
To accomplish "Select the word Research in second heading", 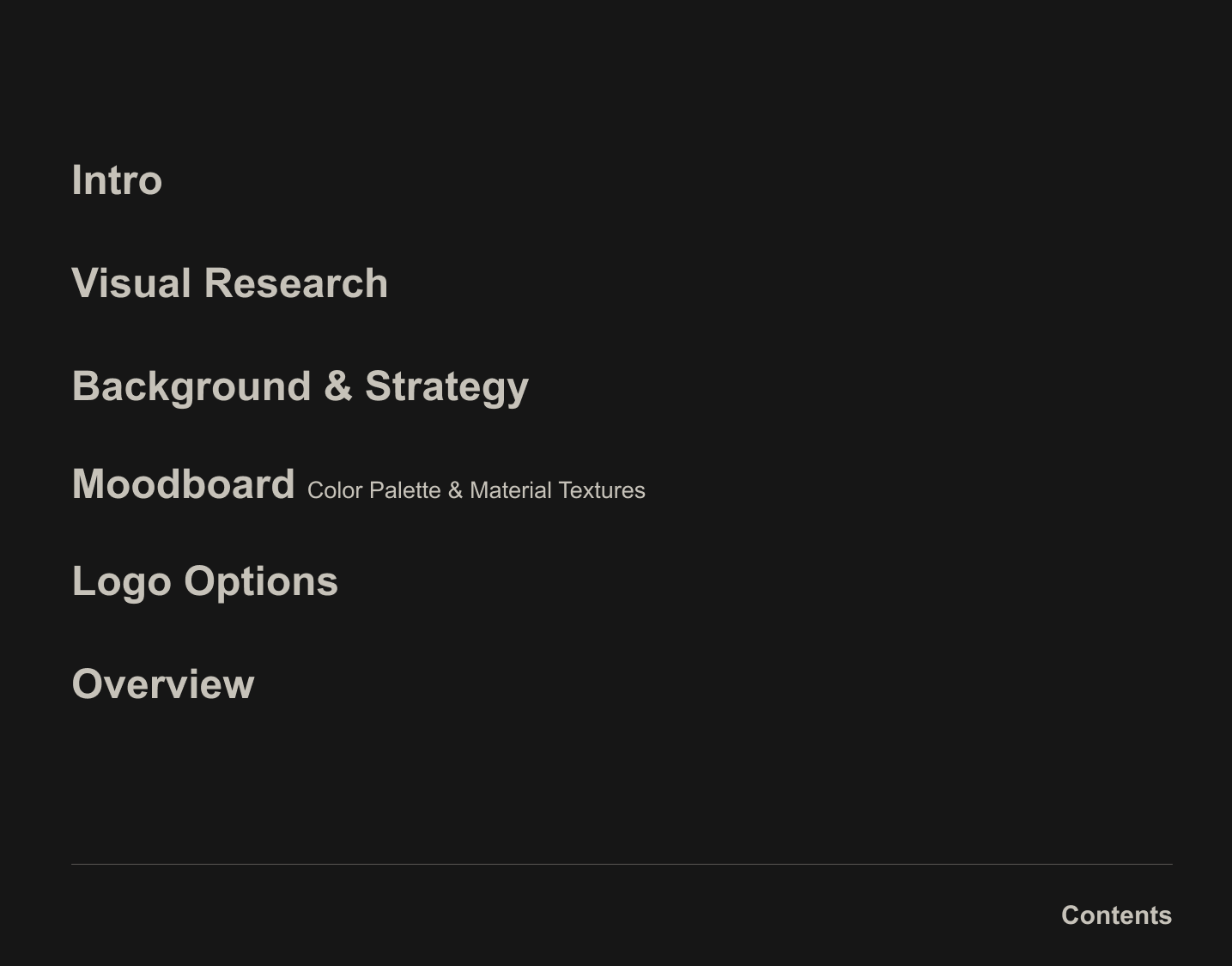I will point(295,283).
